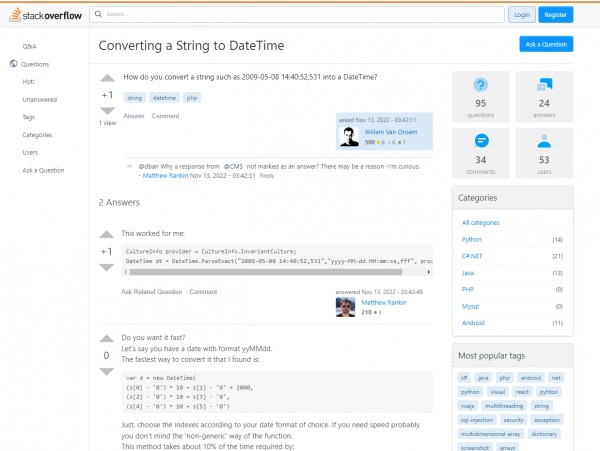Screen dimensions: 600x451
Task: Downvote the question with the down arrow
Action: [107, 112]
